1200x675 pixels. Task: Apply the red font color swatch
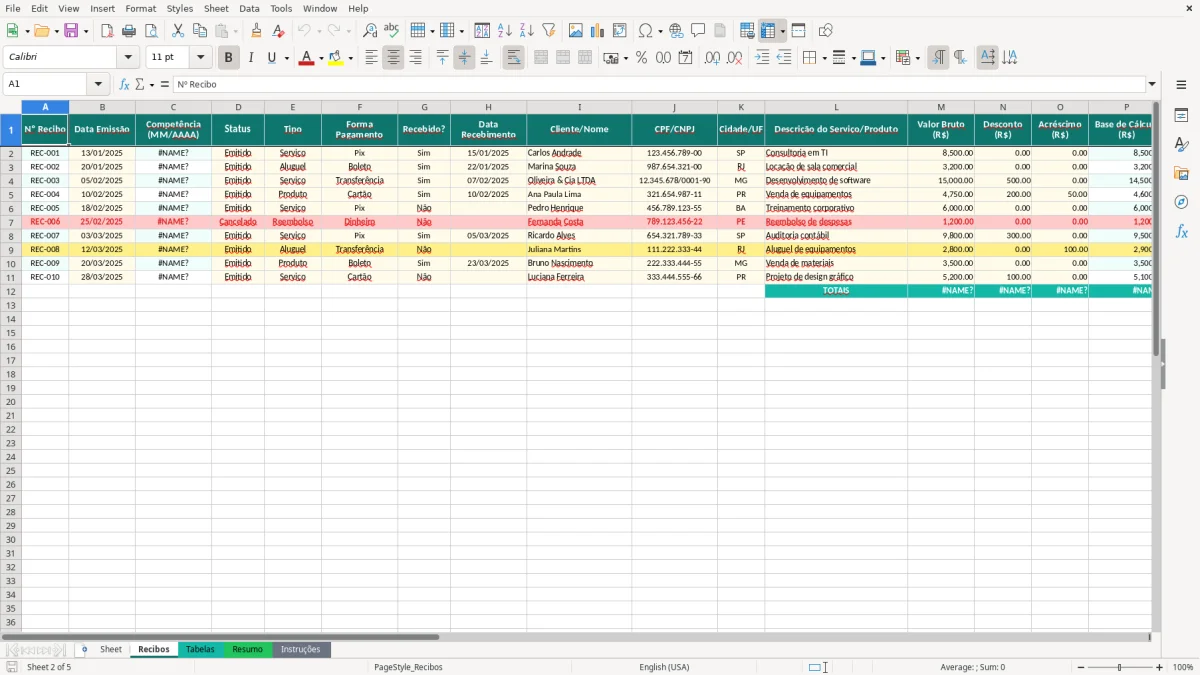306,58
